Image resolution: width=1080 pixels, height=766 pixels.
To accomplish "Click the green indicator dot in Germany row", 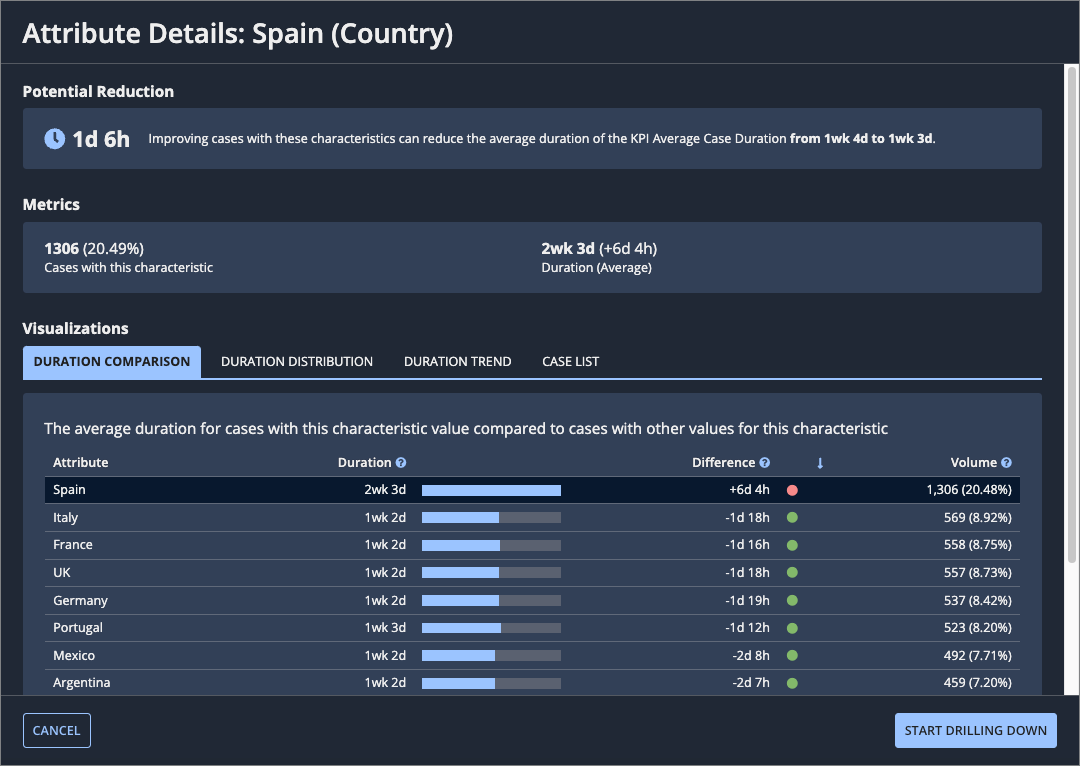I will [x=792, y=601].
